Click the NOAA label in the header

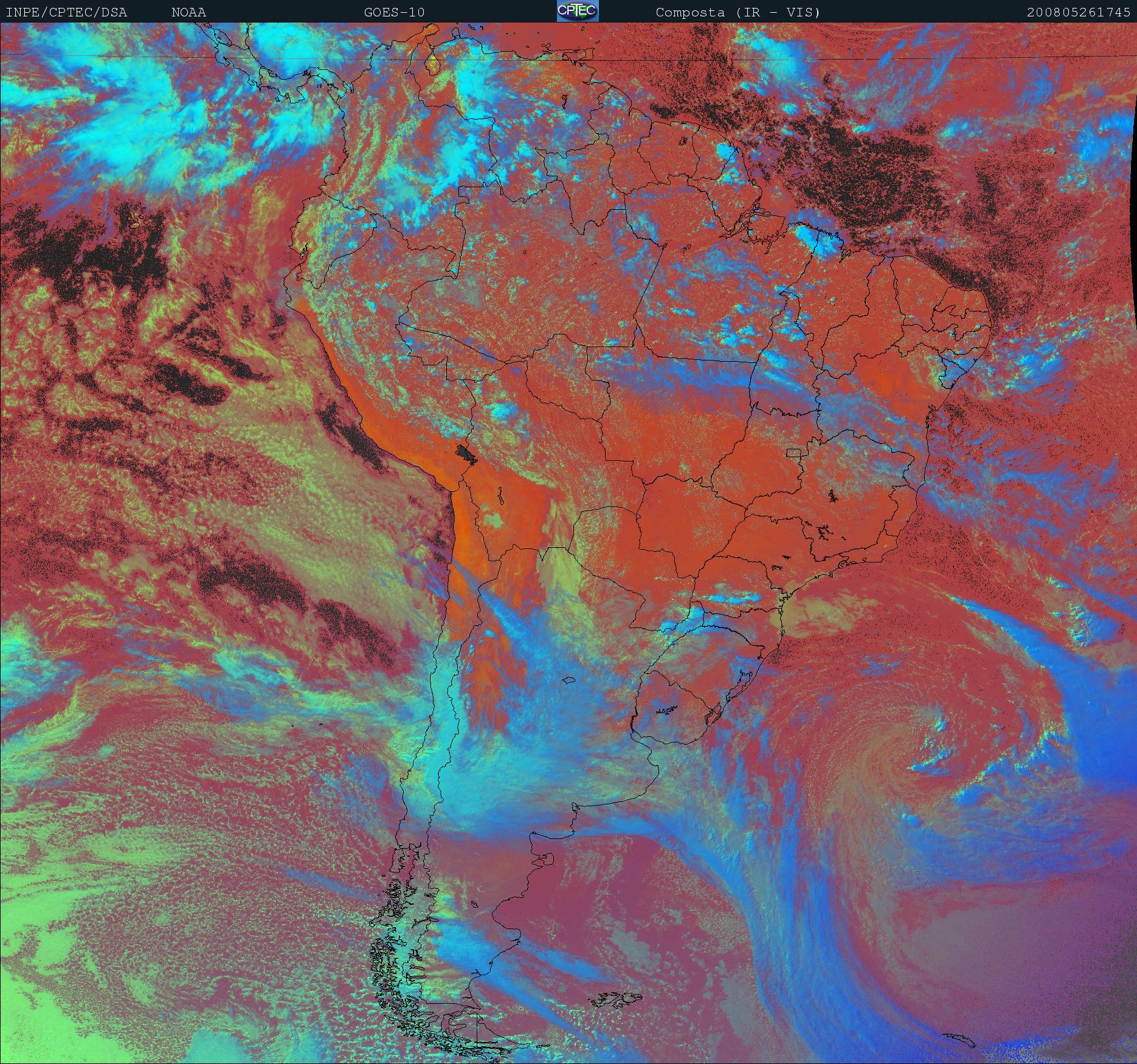[188, 12]
